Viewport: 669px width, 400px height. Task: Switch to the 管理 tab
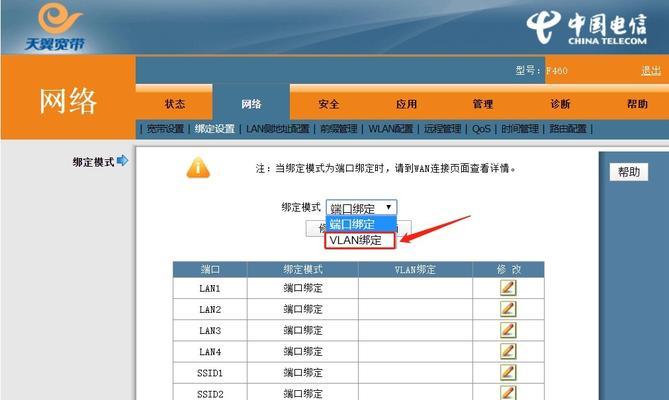[x=483, y=104]
